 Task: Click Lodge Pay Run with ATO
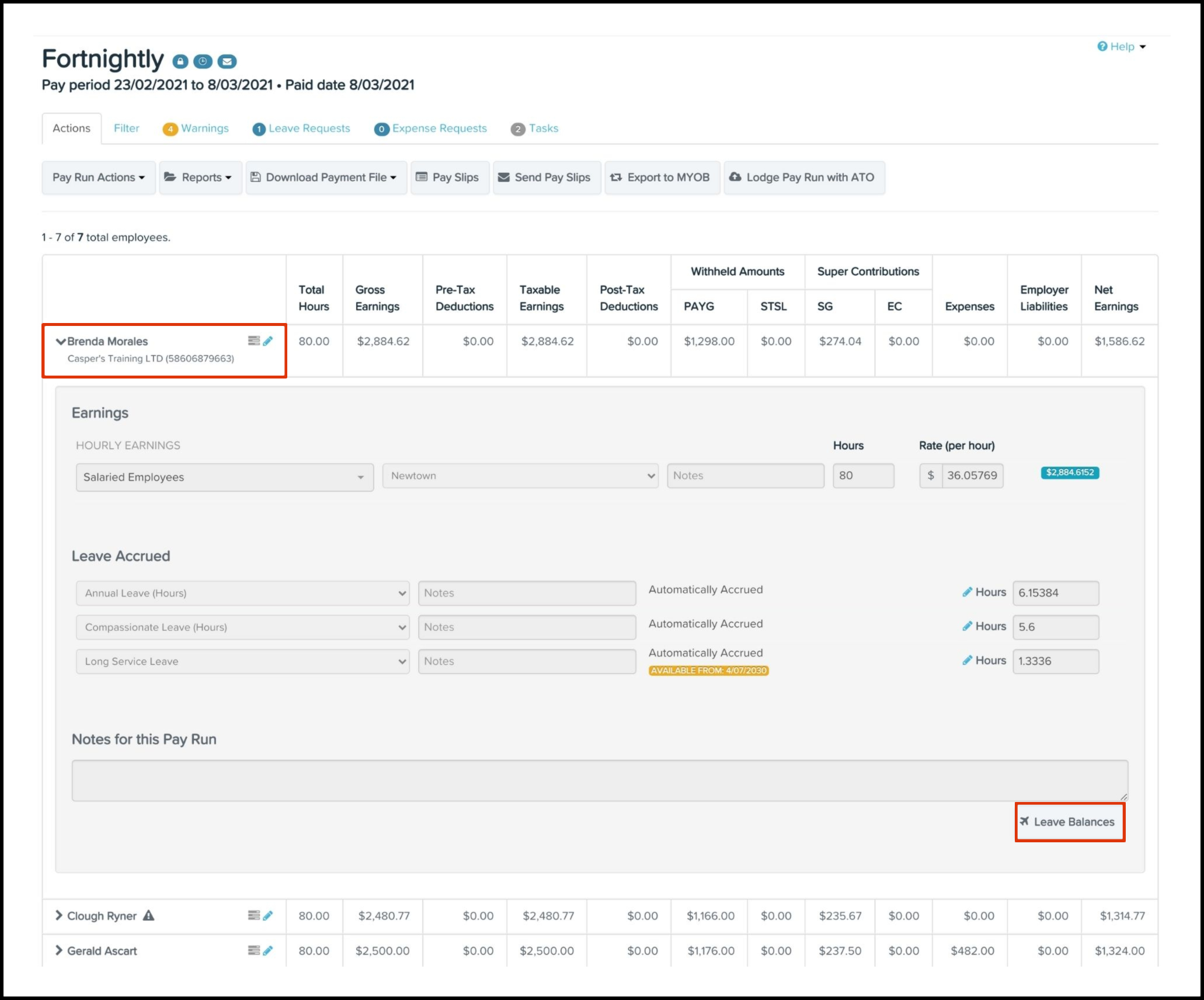click(x=803, y=178)
